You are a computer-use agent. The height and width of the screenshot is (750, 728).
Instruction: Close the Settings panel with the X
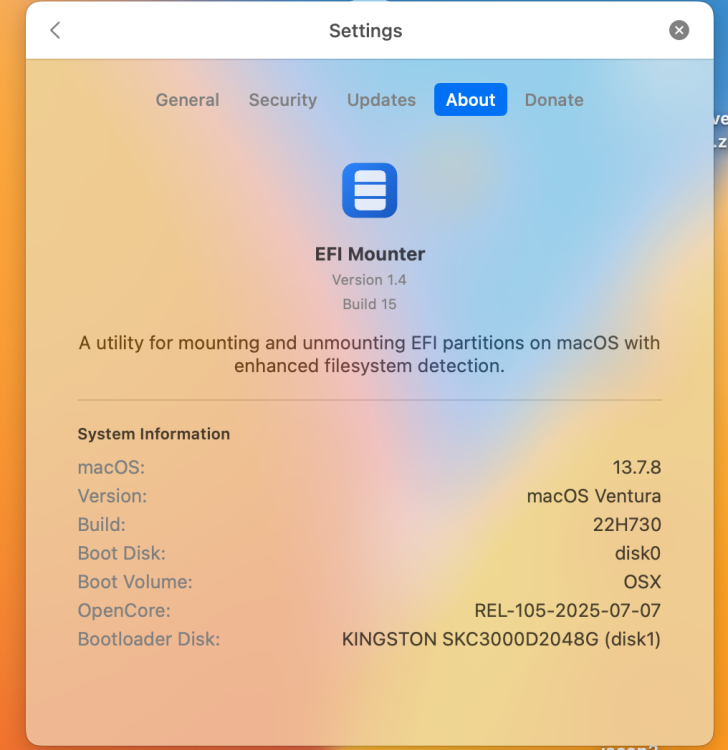pyautogui.click(x=679, y=30)
